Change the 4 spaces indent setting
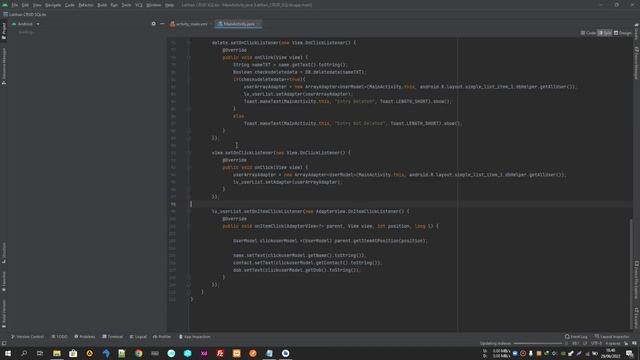The height and width of the screenshot is (360, 640). (613, 343)
